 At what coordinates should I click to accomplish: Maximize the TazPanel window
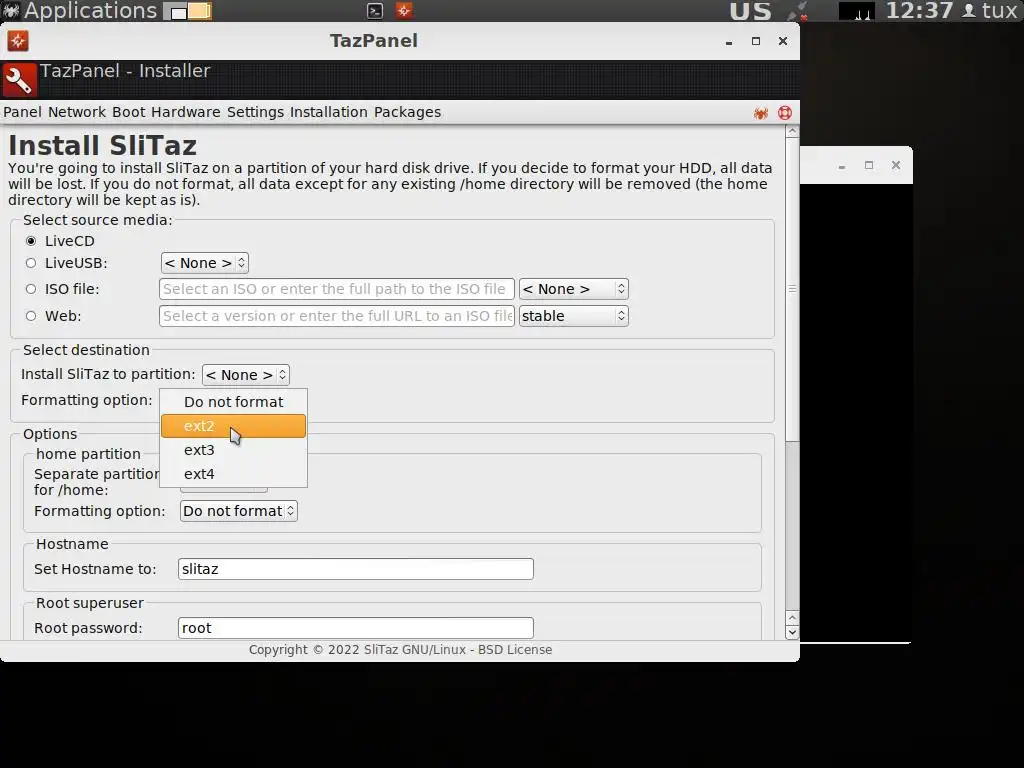[756, 41]
